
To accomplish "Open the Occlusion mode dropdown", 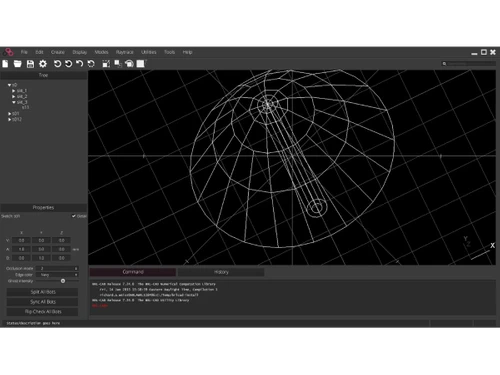I will pos(57,268).
